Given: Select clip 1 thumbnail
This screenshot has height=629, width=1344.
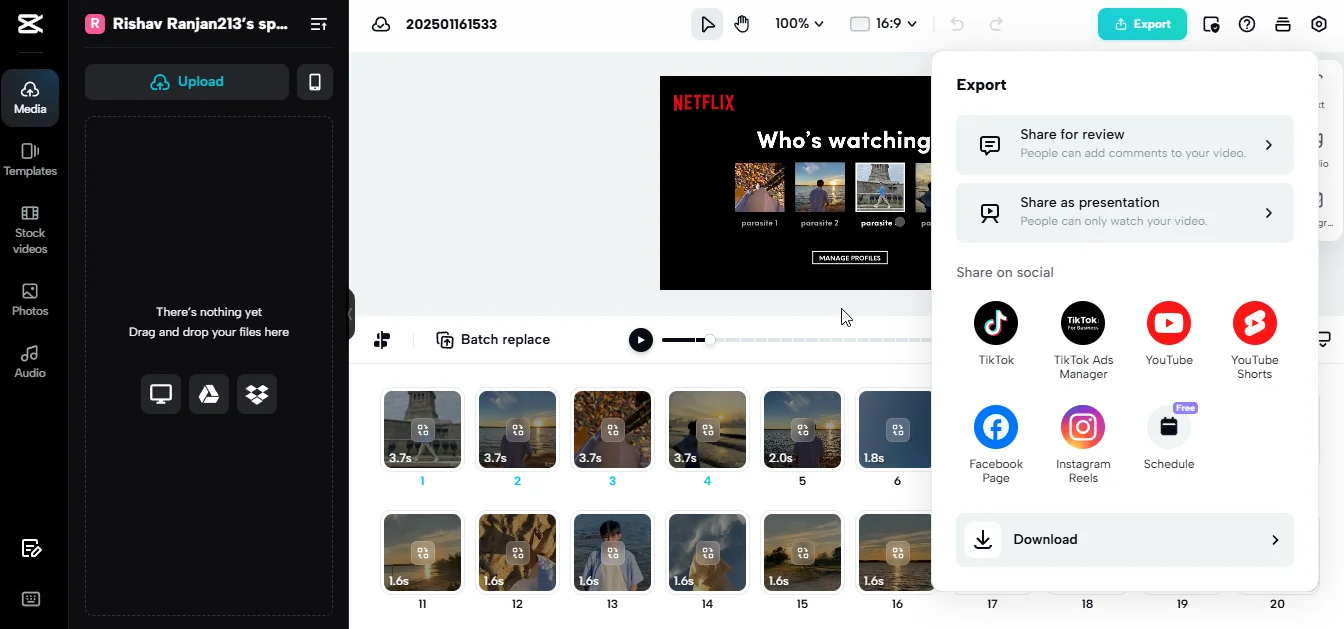Looking at the screenshot, I should click(x=422, y=430).
